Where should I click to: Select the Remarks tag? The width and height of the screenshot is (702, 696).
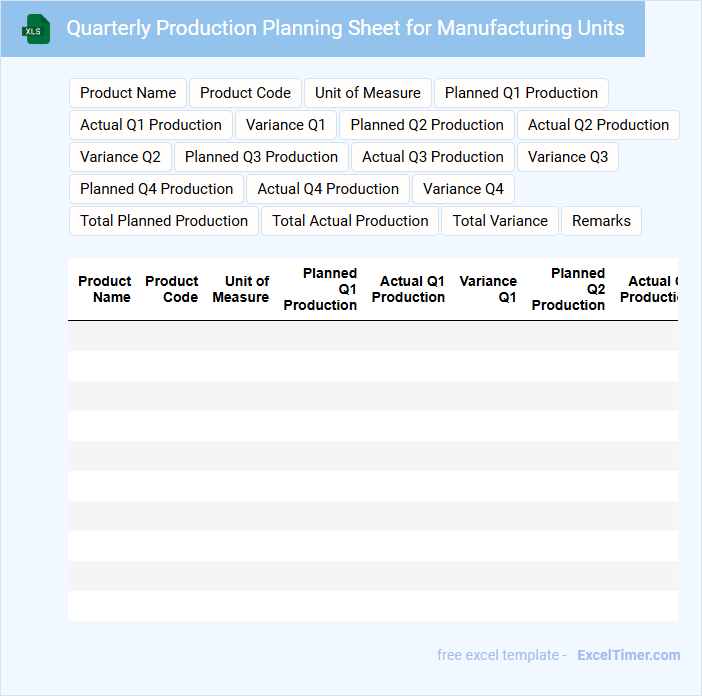(x=601, y=221)
